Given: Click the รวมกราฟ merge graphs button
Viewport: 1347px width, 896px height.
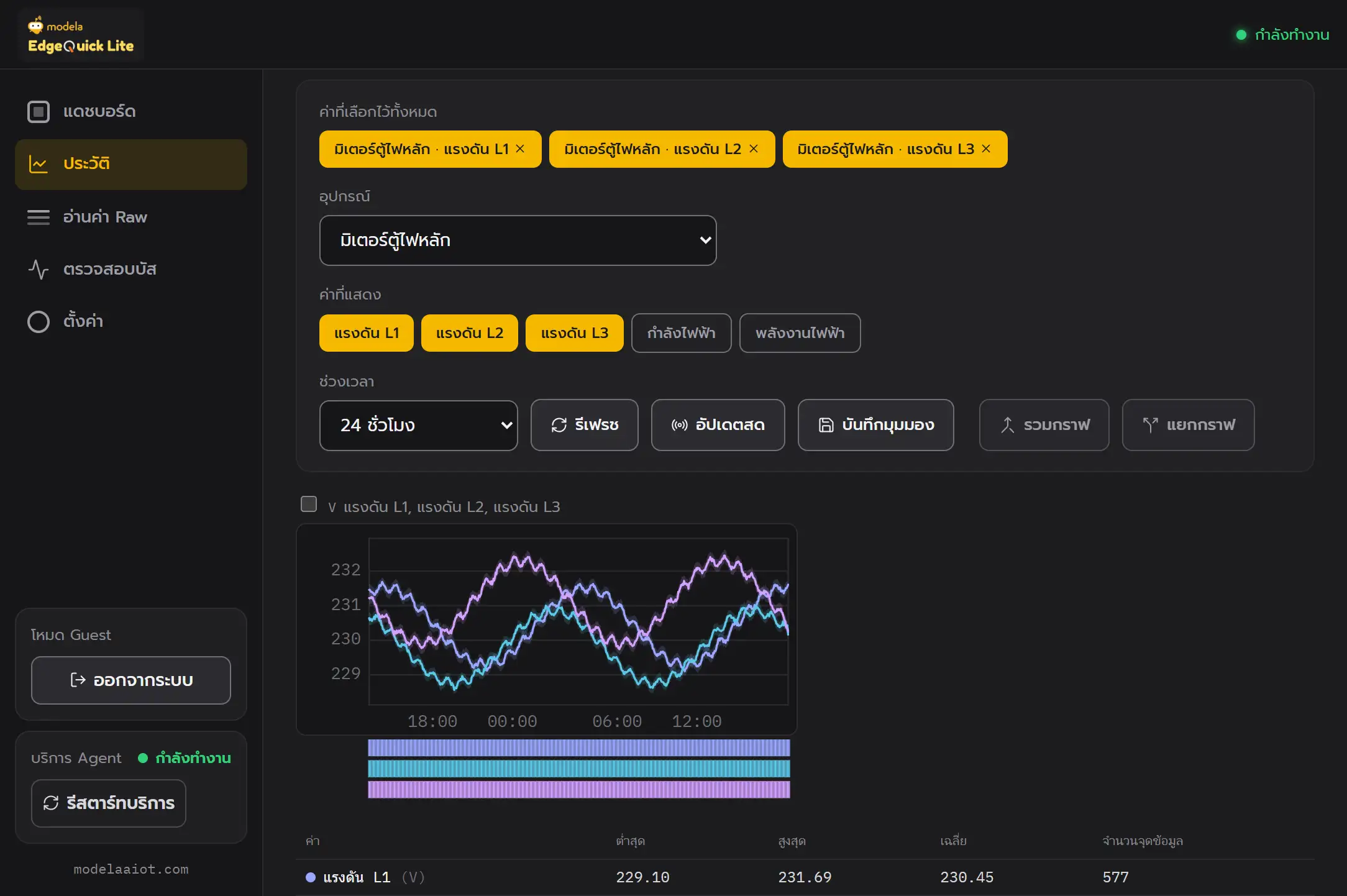Looking at the screenshot, I should click(1044, 425).
